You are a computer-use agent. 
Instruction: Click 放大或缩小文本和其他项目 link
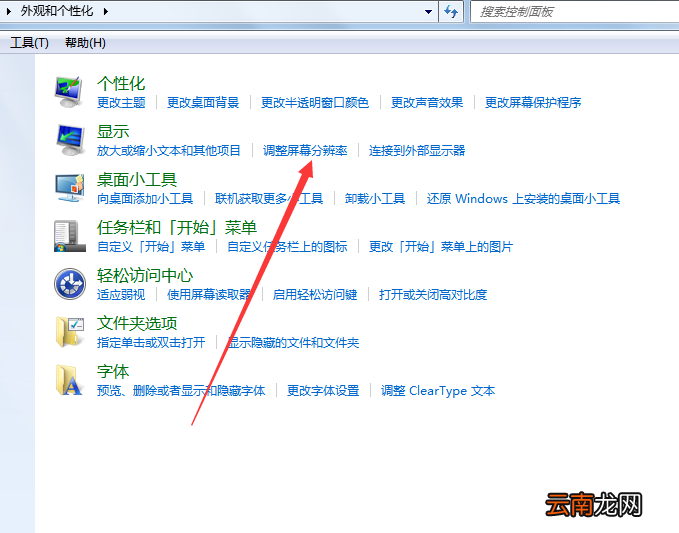[168, 151]
